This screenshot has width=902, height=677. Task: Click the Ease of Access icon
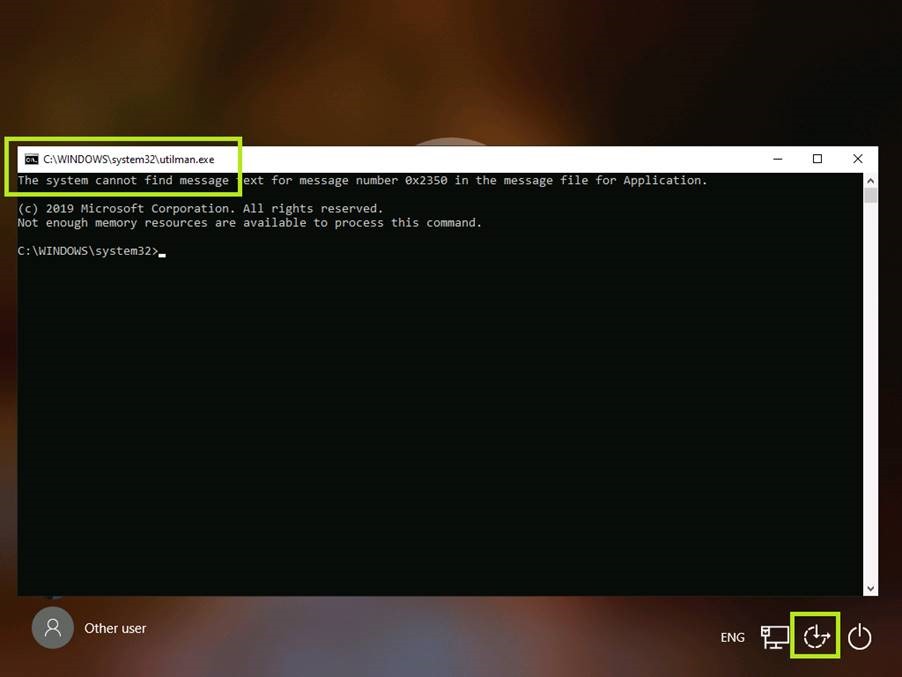pyautogui.click(x=817, y=636)
